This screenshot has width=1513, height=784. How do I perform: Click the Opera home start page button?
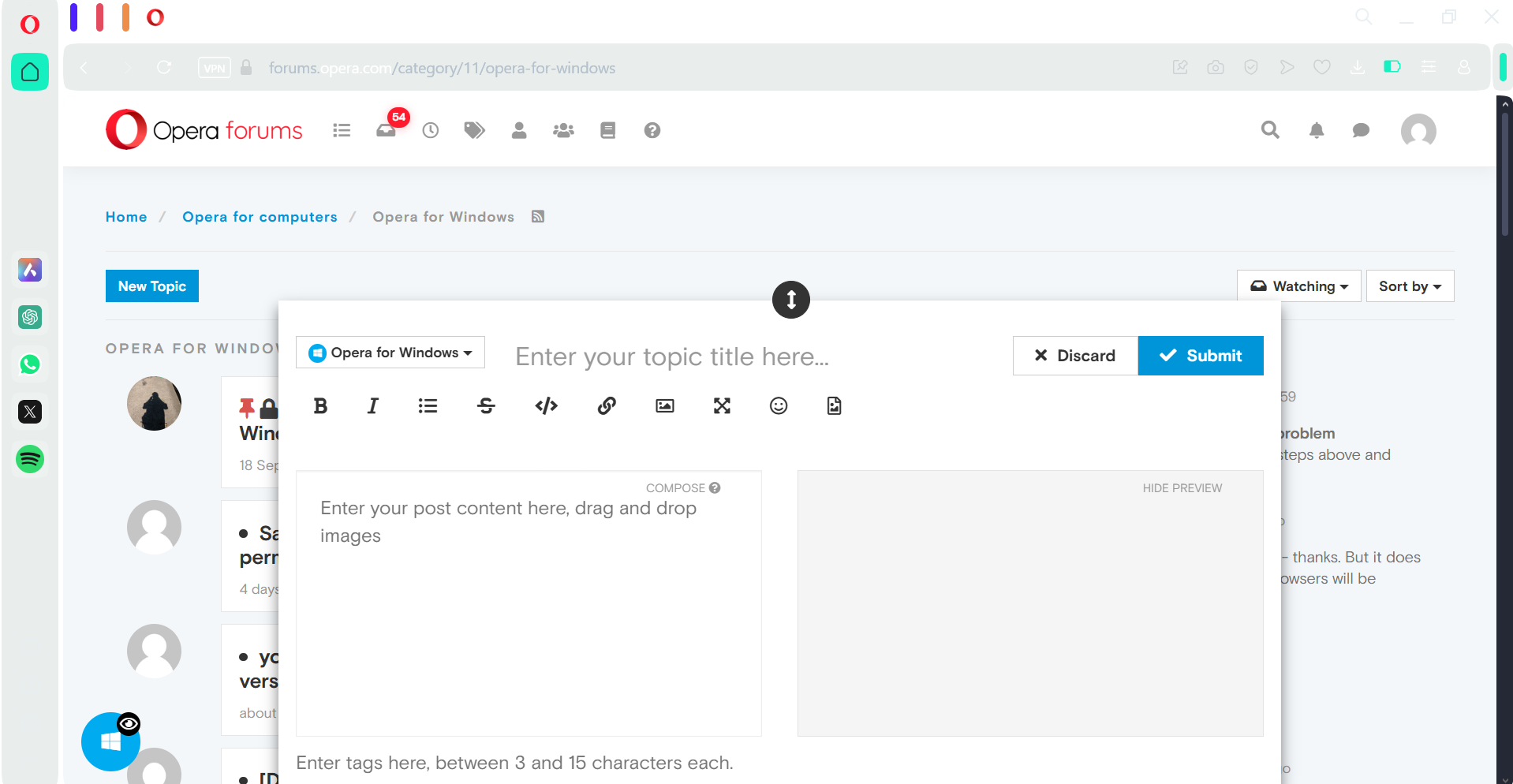click(30, 72)
